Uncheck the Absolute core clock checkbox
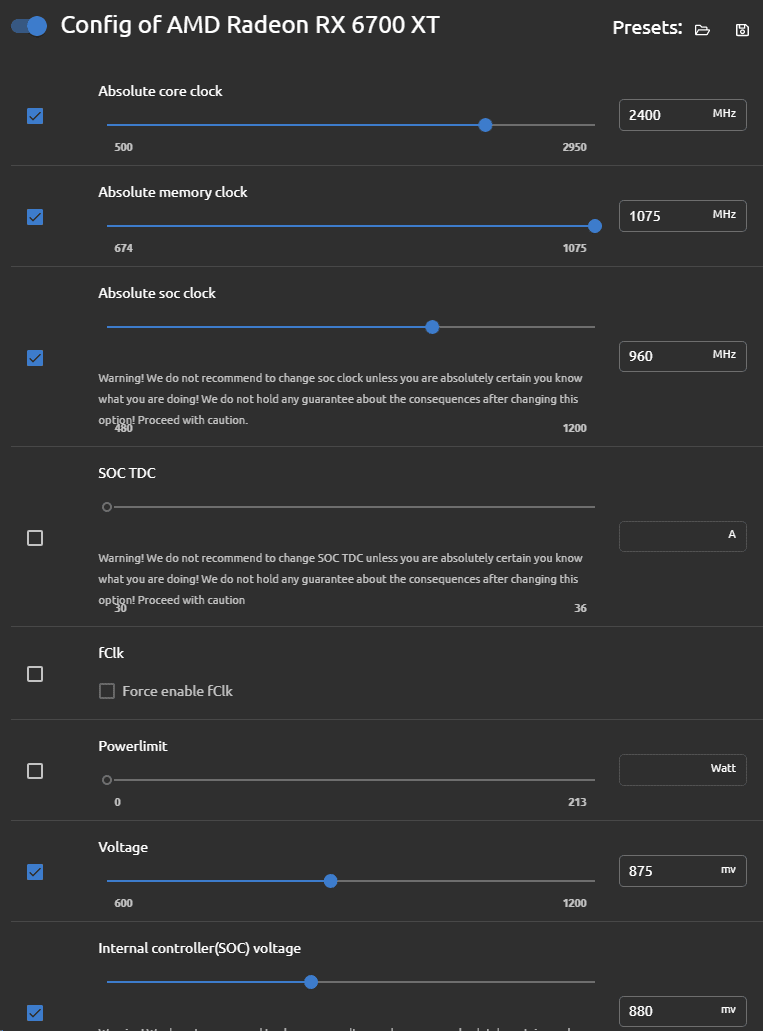The width and height of the screenshot is (763, 1031). click(x=35, y=116)
